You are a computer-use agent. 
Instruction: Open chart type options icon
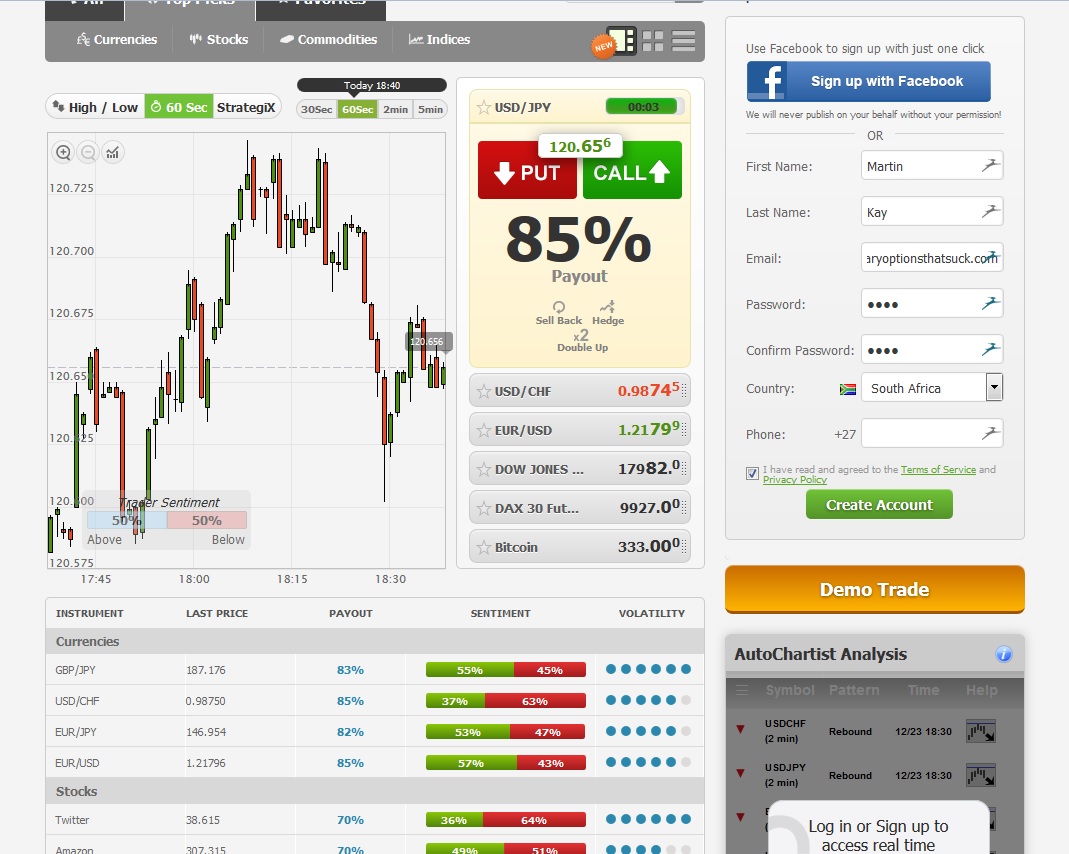pyautogui.click(x=112, y=152)
